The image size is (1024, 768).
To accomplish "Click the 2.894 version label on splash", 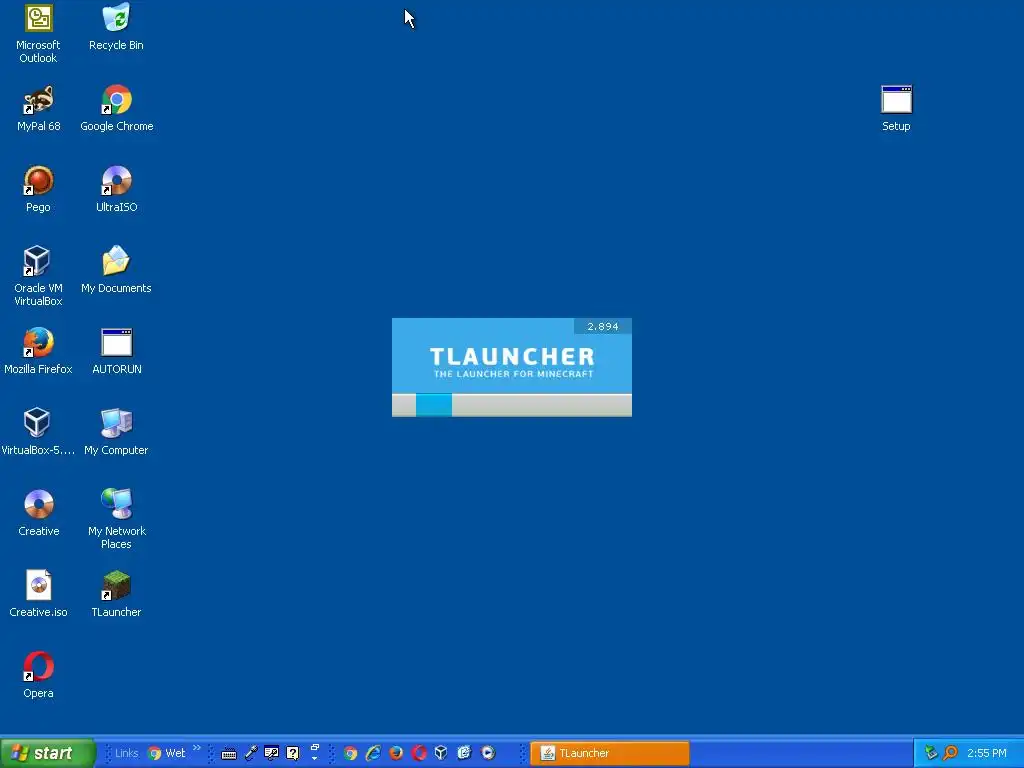I will point(602,326).
